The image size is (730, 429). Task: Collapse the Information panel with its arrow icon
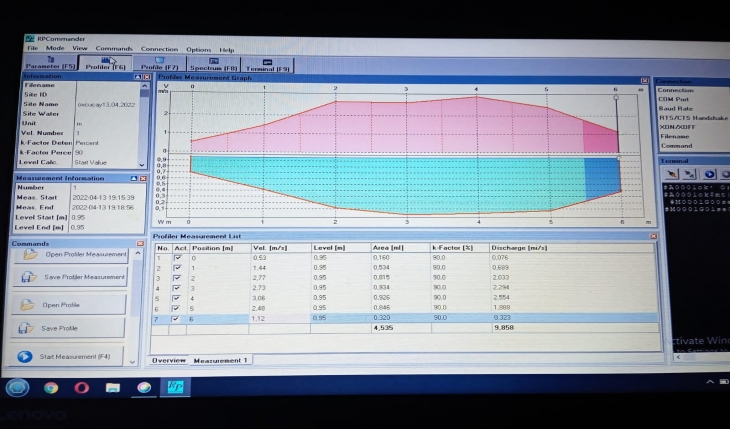pyautogui.click(x=138, y=77)
